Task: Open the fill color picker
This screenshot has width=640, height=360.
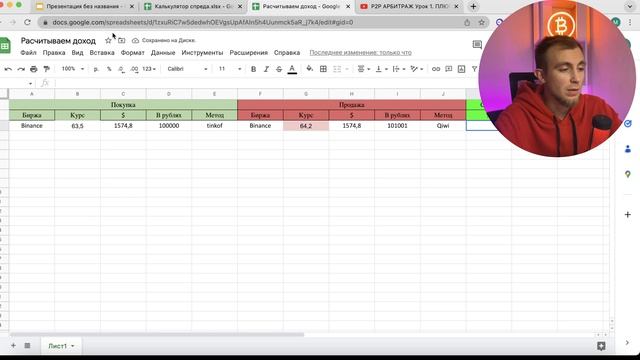Action: pyautogui.click(x=309, y=69)
